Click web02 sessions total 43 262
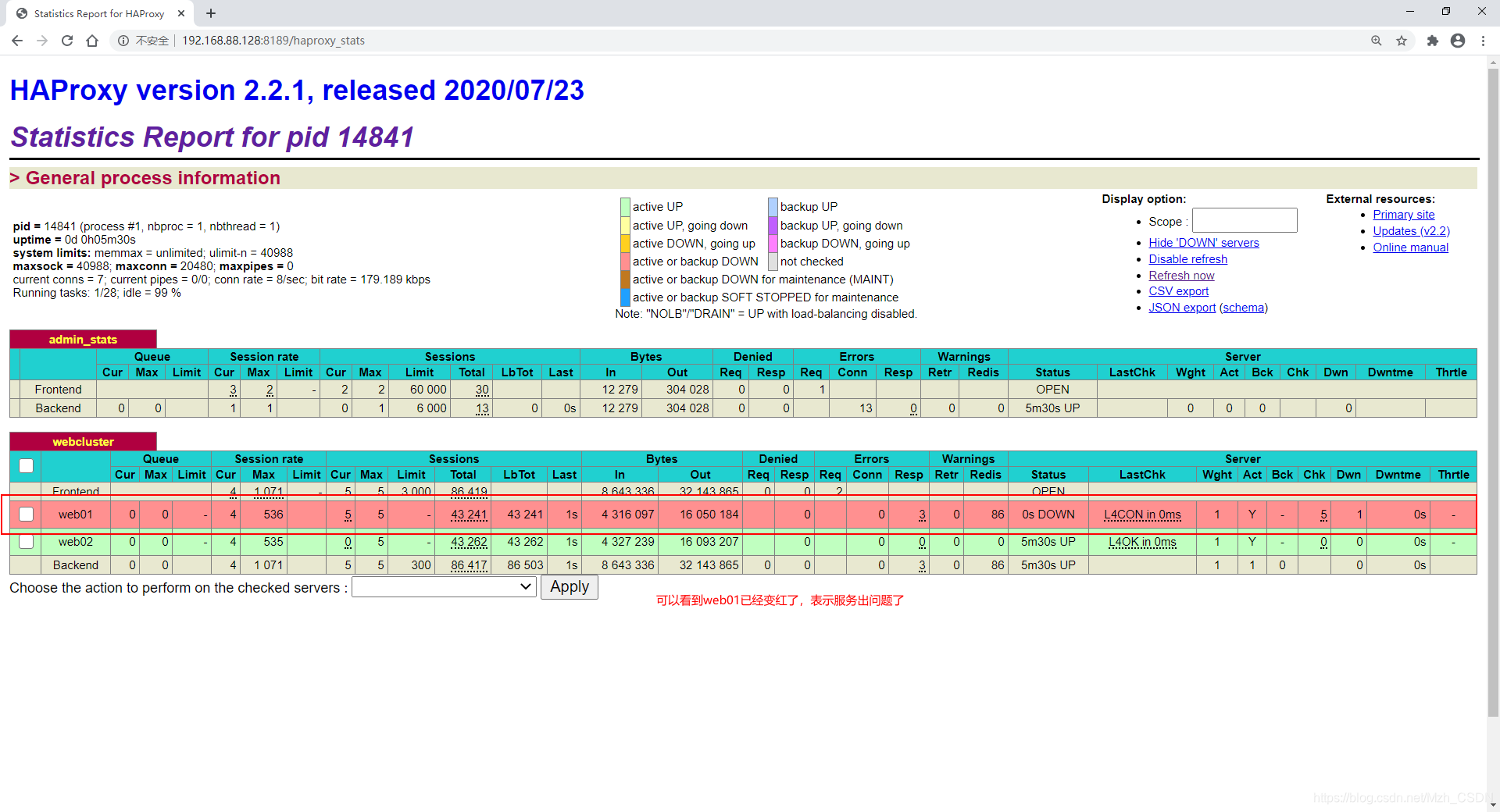The height and width of the screenshot is (812, 1500). click(x=469, y=542)
